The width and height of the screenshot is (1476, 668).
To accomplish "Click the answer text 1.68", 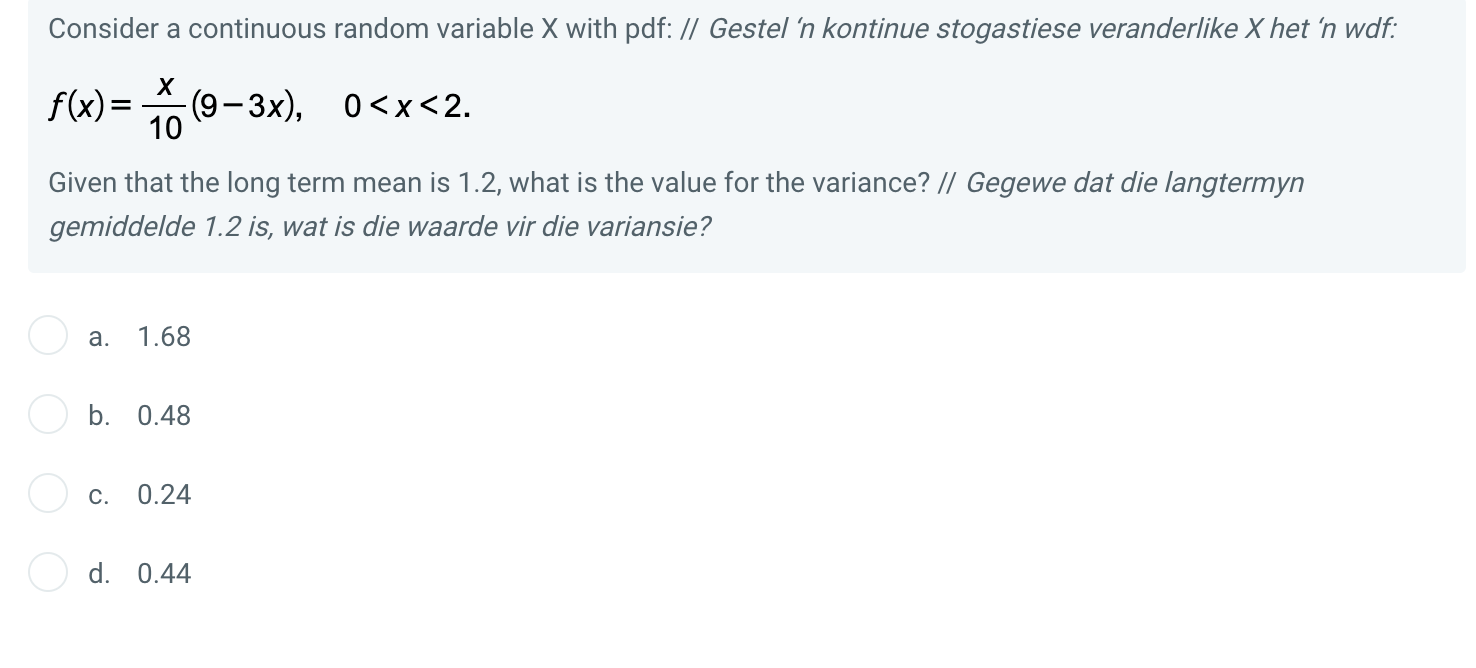I will tap(164, 338).
